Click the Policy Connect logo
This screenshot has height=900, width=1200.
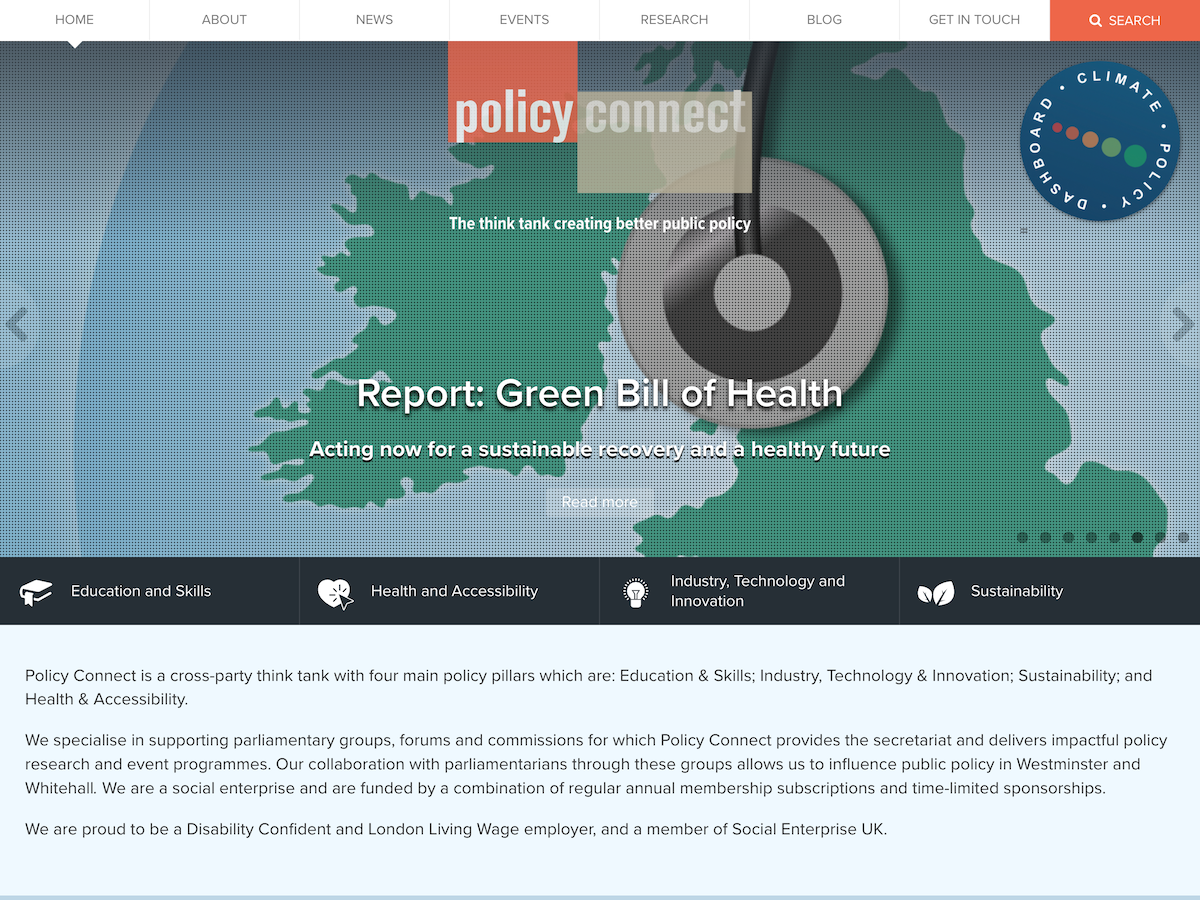click(600, 117)
